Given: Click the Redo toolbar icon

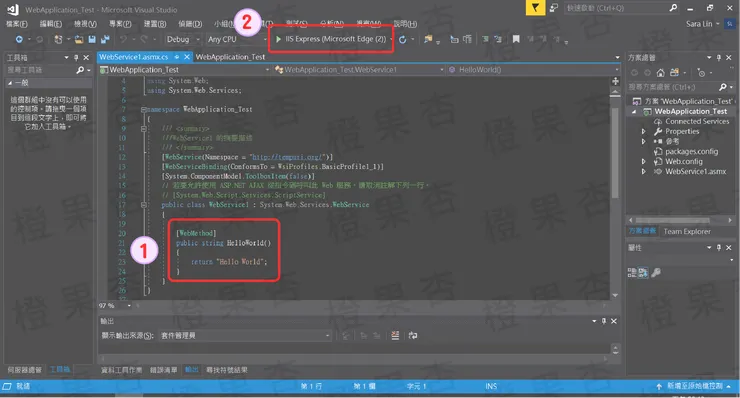Looking at the screenshot, I should [144, 39].
